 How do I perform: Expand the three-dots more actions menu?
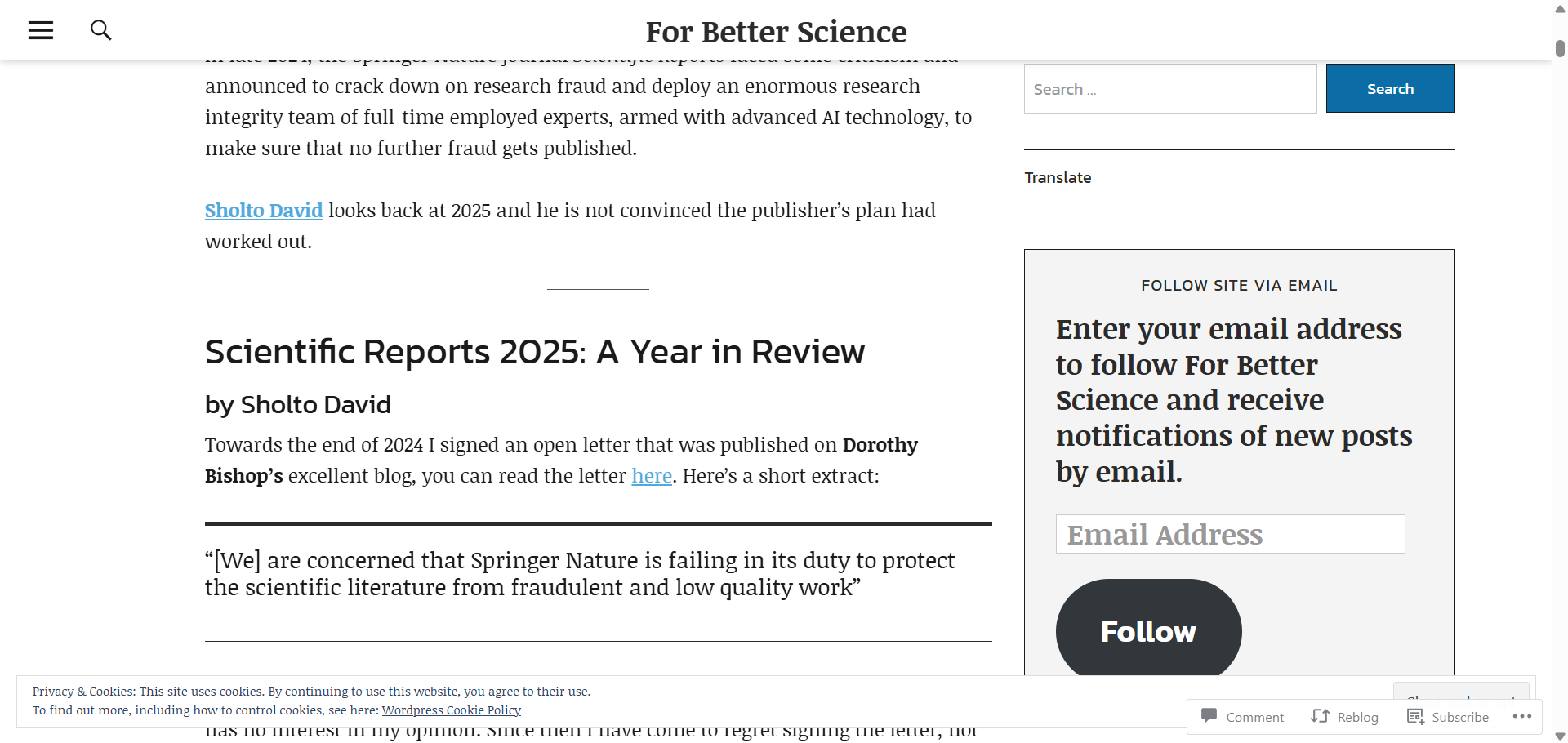[1521, 716]
